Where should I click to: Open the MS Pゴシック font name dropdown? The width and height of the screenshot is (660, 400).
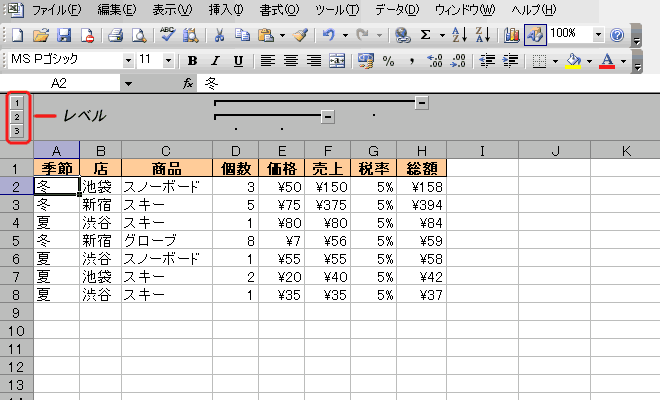coord(128,61)
